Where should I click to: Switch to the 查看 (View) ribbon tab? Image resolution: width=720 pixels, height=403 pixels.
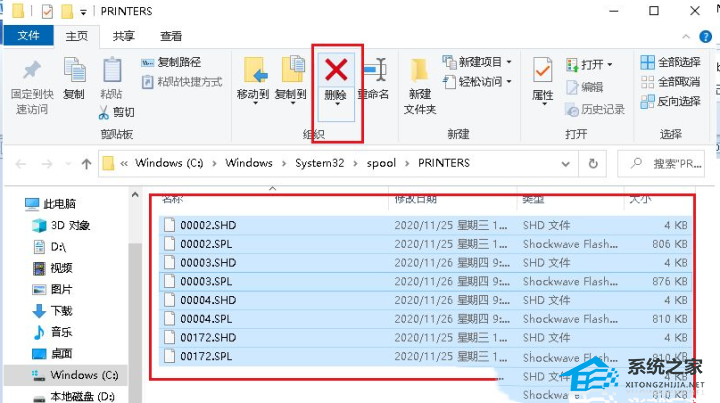click(x=171, y=36)
